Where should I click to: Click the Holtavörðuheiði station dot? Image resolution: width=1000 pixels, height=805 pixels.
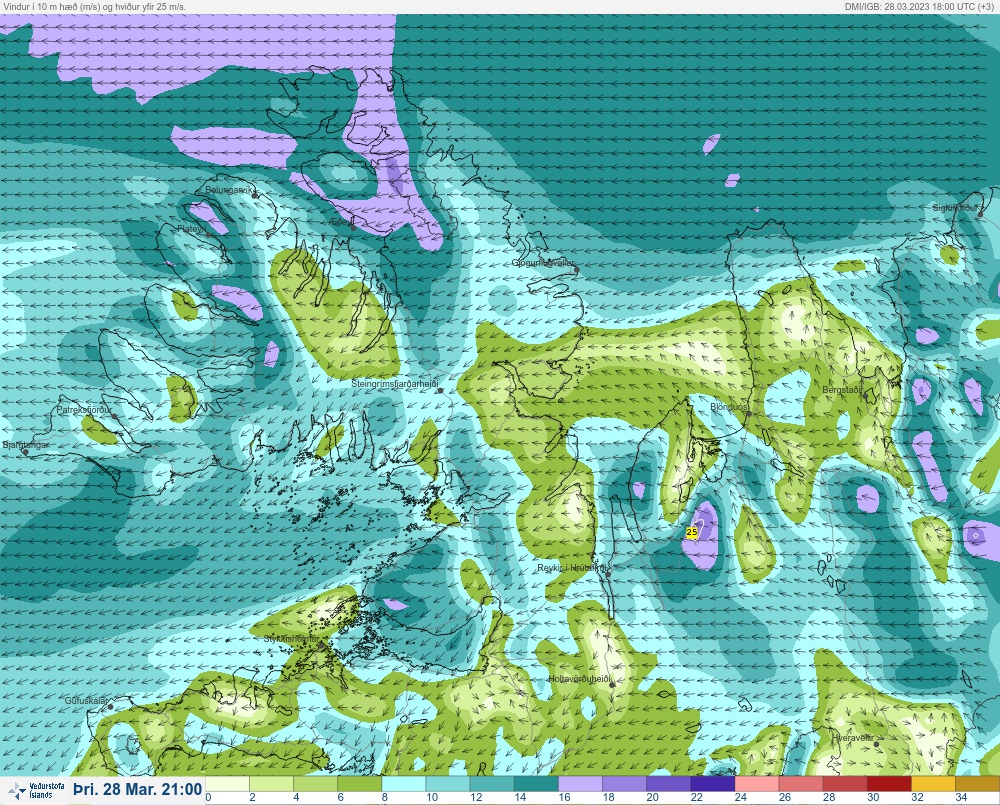612,684
